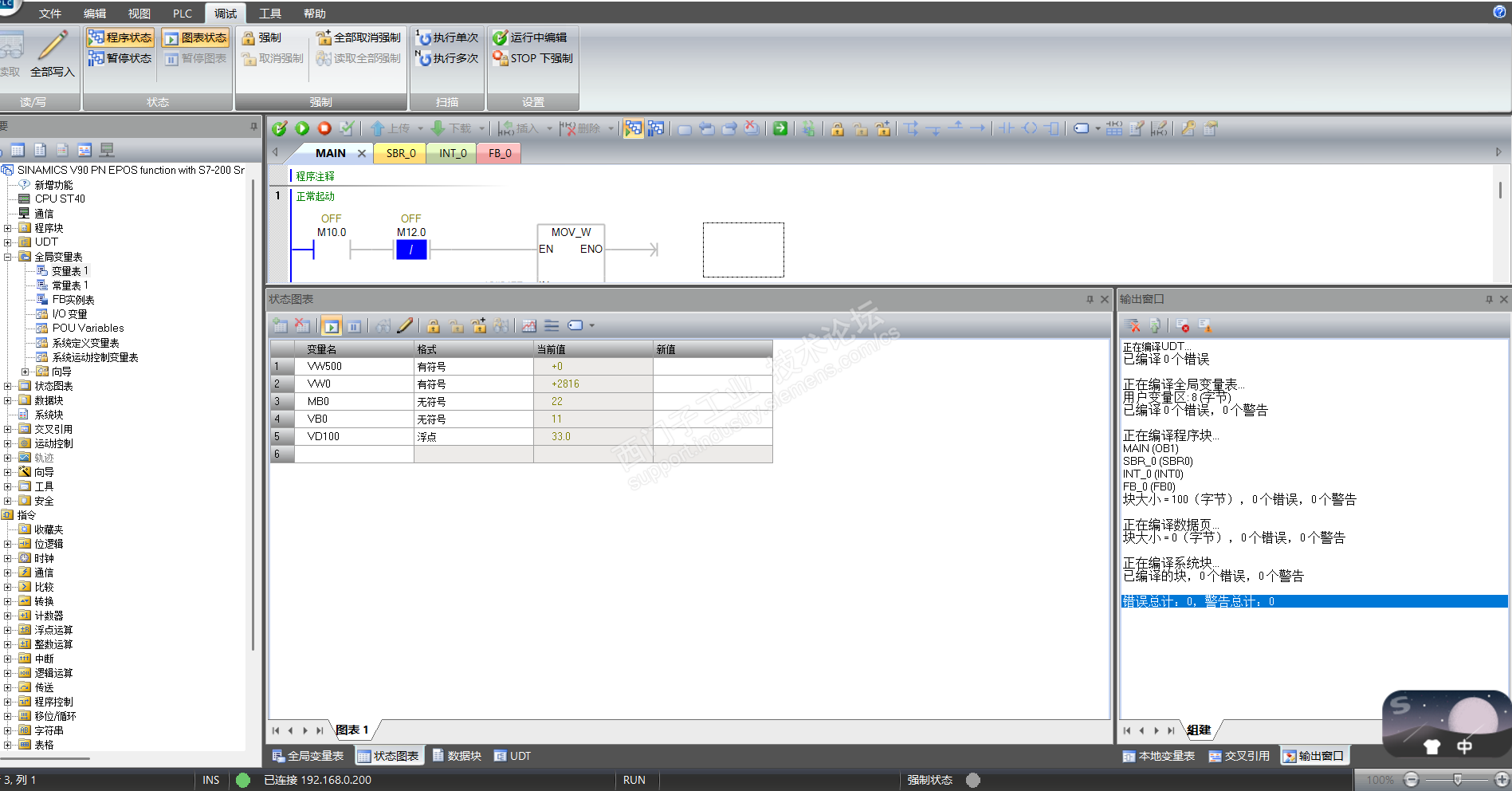Toggle program status icon in editor toolbar
Viewport: 1512px width, 791px height.
(633, 128)
